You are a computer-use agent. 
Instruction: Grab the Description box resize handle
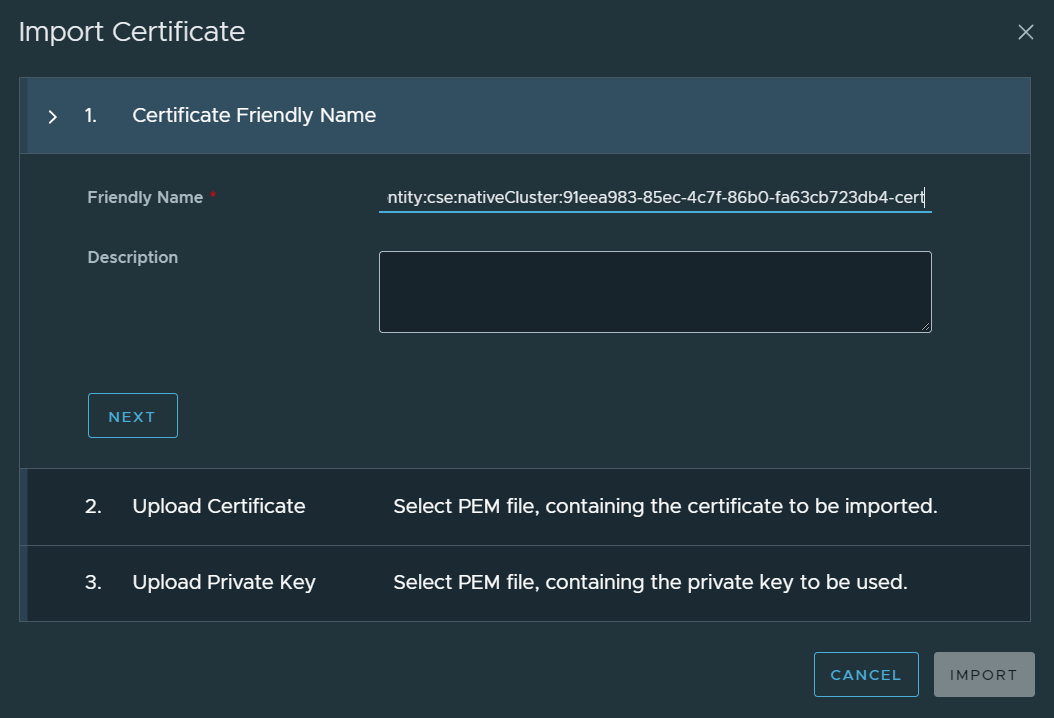pos(926,327)
